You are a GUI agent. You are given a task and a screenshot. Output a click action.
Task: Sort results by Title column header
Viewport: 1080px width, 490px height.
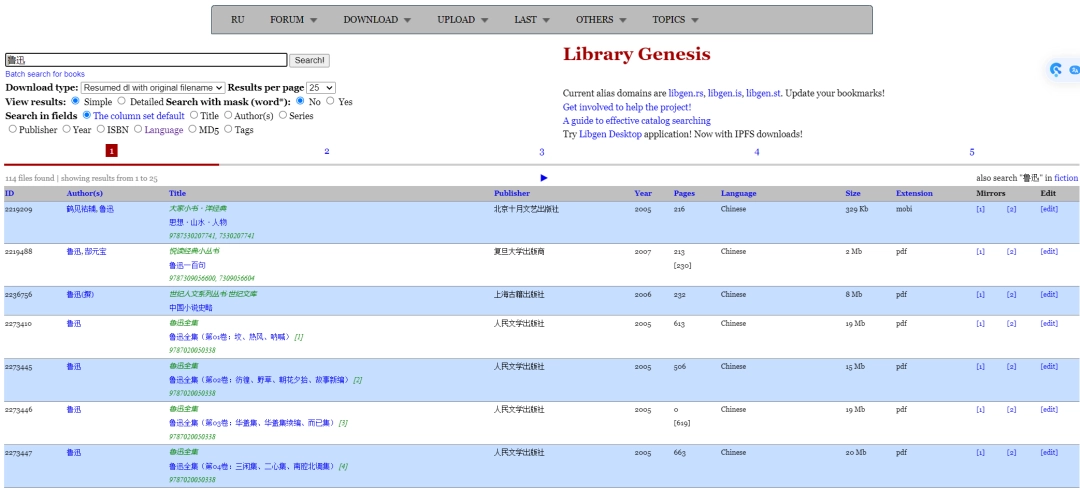(x=177, y=194)
